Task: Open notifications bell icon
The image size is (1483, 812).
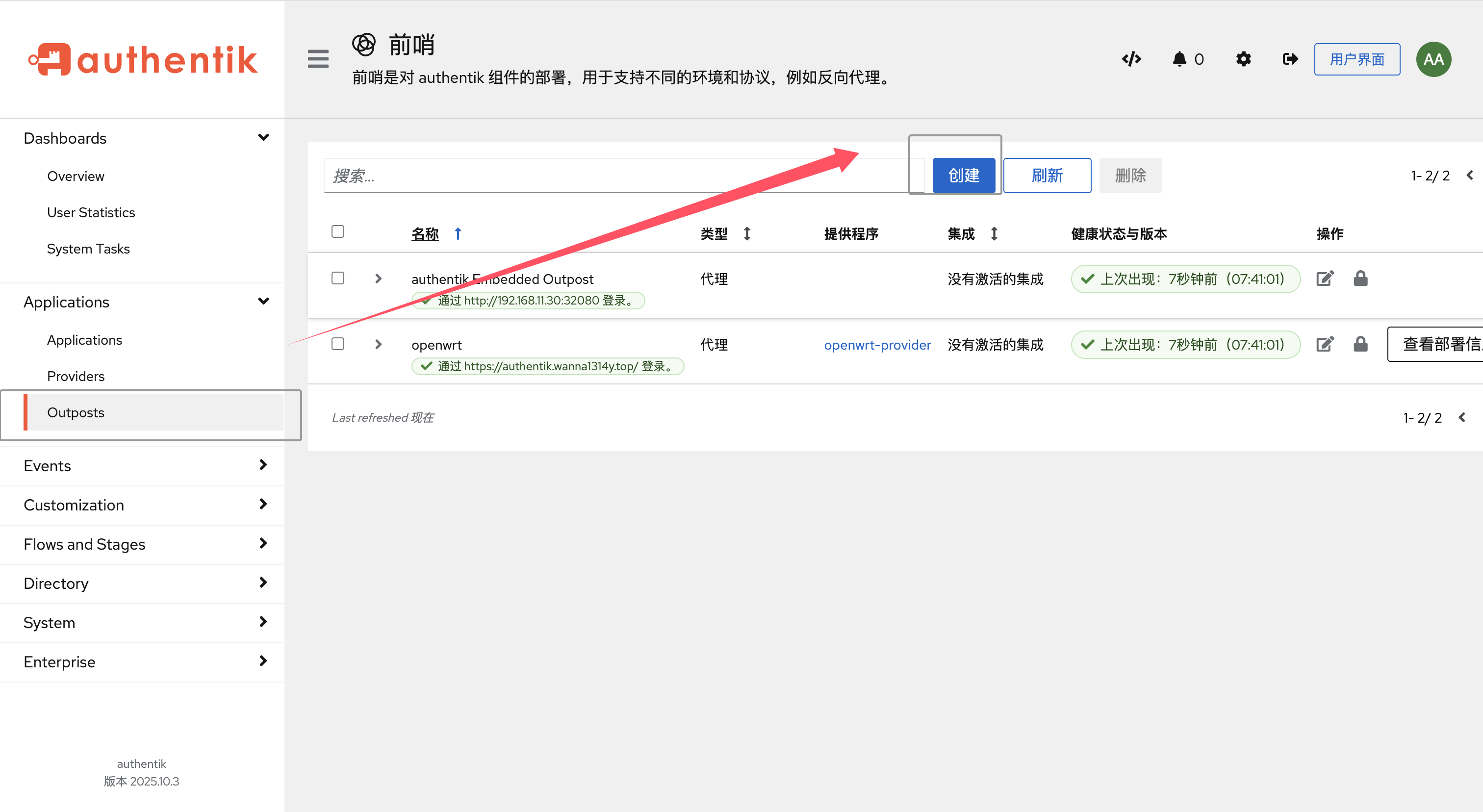Action: point(1179,59)
